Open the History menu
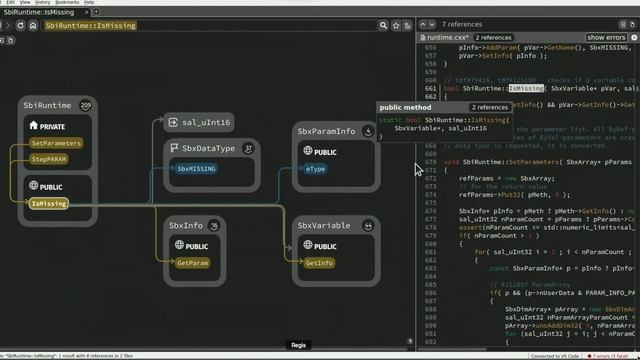 42,2
